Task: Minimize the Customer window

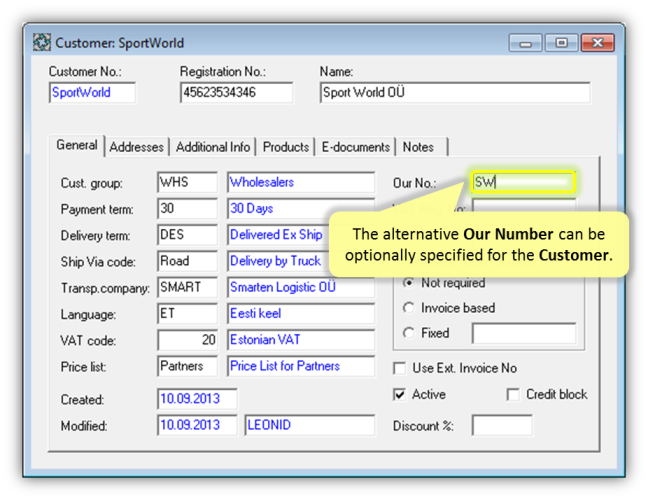Action: 525,43
